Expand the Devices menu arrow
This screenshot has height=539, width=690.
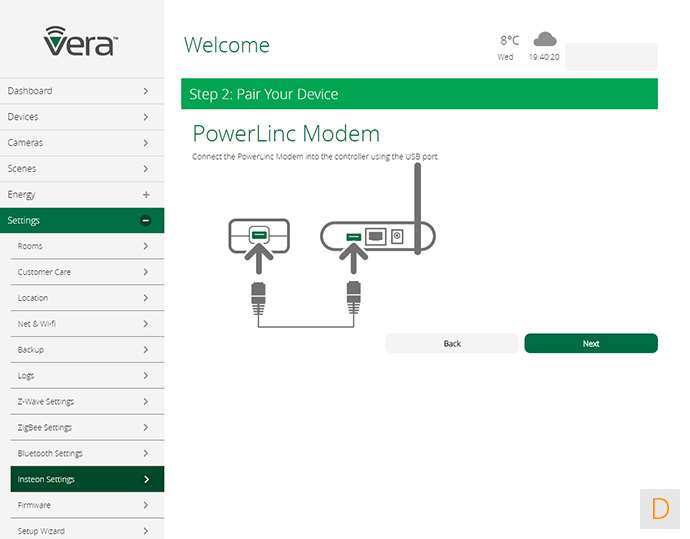[146, 117]
